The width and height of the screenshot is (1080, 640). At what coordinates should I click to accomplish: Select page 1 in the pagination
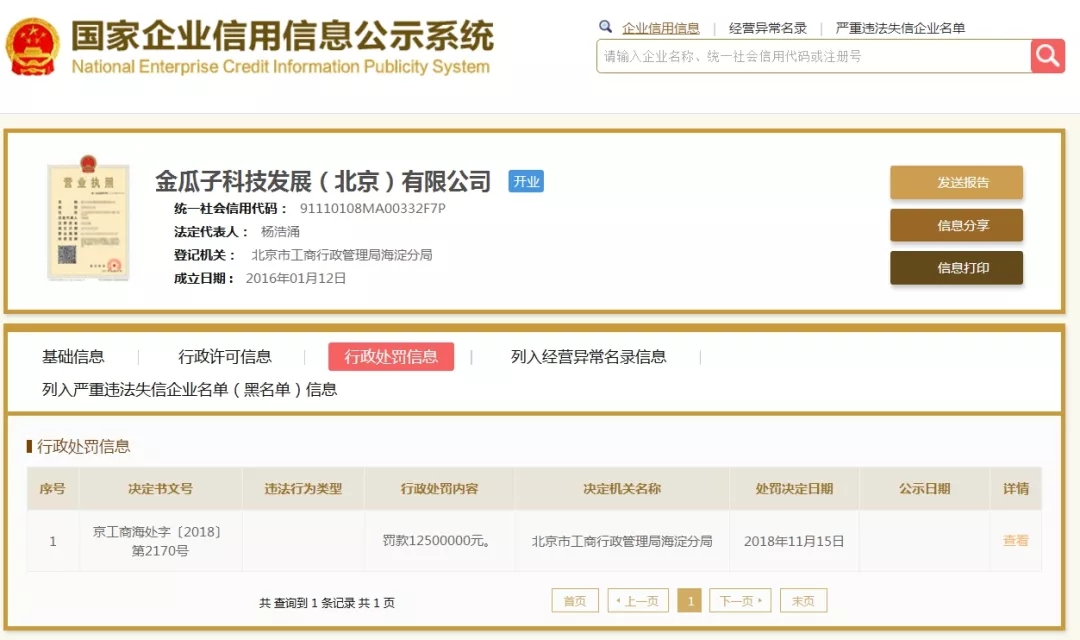click(x=689, y=601)
